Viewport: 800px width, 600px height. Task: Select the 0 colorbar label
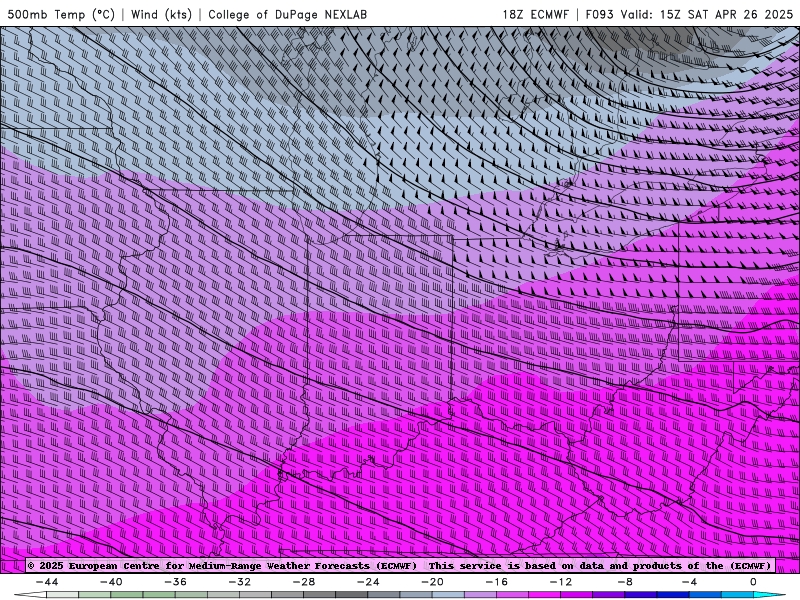coord(753,582)
